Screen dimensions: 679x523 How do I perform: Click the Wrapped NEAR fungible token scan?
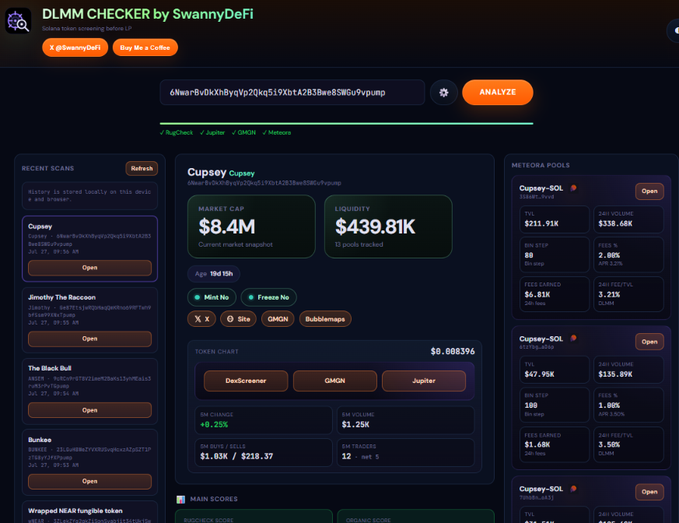click(x=90, y=512)
